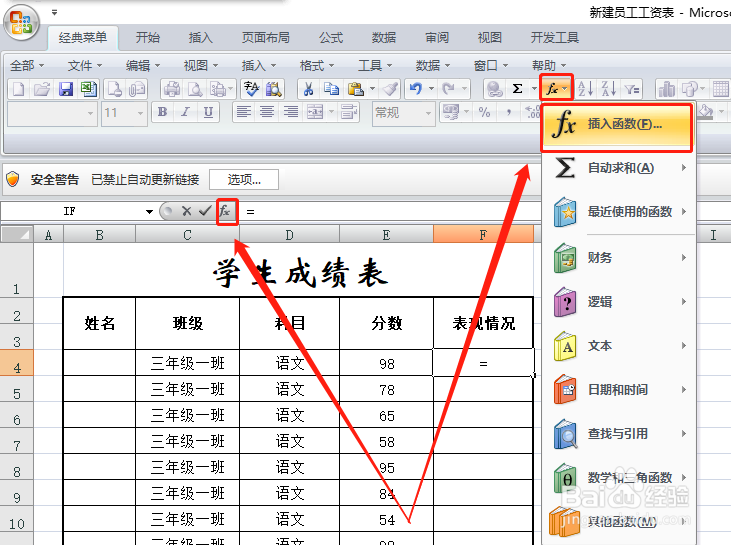
Task: Click the Select All corner cell
Action: click(x=17, y=235)
